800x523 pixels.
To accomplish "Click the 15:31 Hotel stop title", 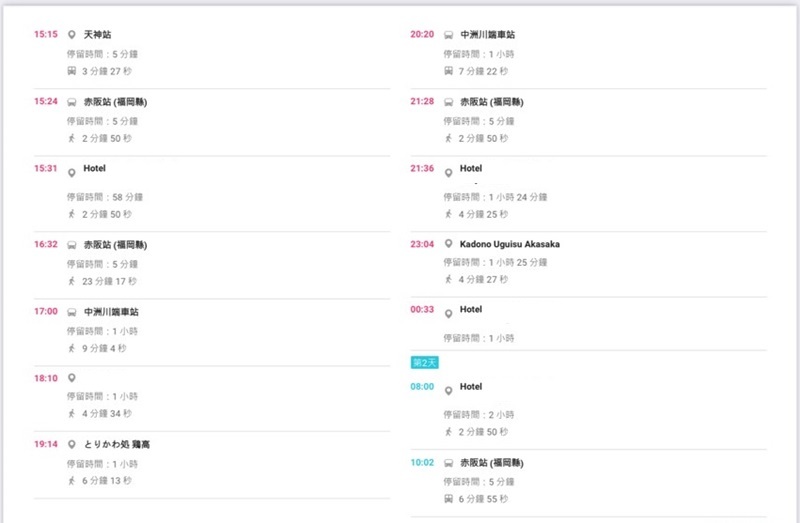I will (95, 168).
